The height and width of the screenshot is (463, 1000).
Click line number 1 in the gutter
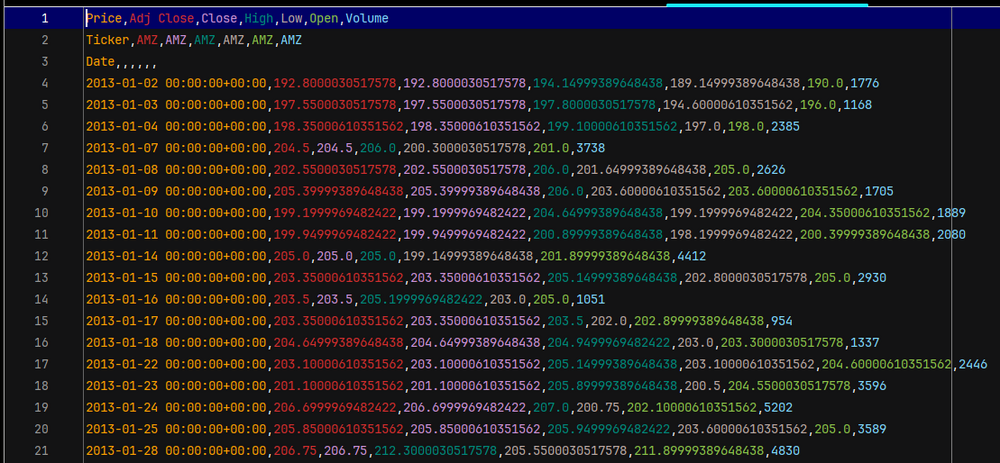45,19
